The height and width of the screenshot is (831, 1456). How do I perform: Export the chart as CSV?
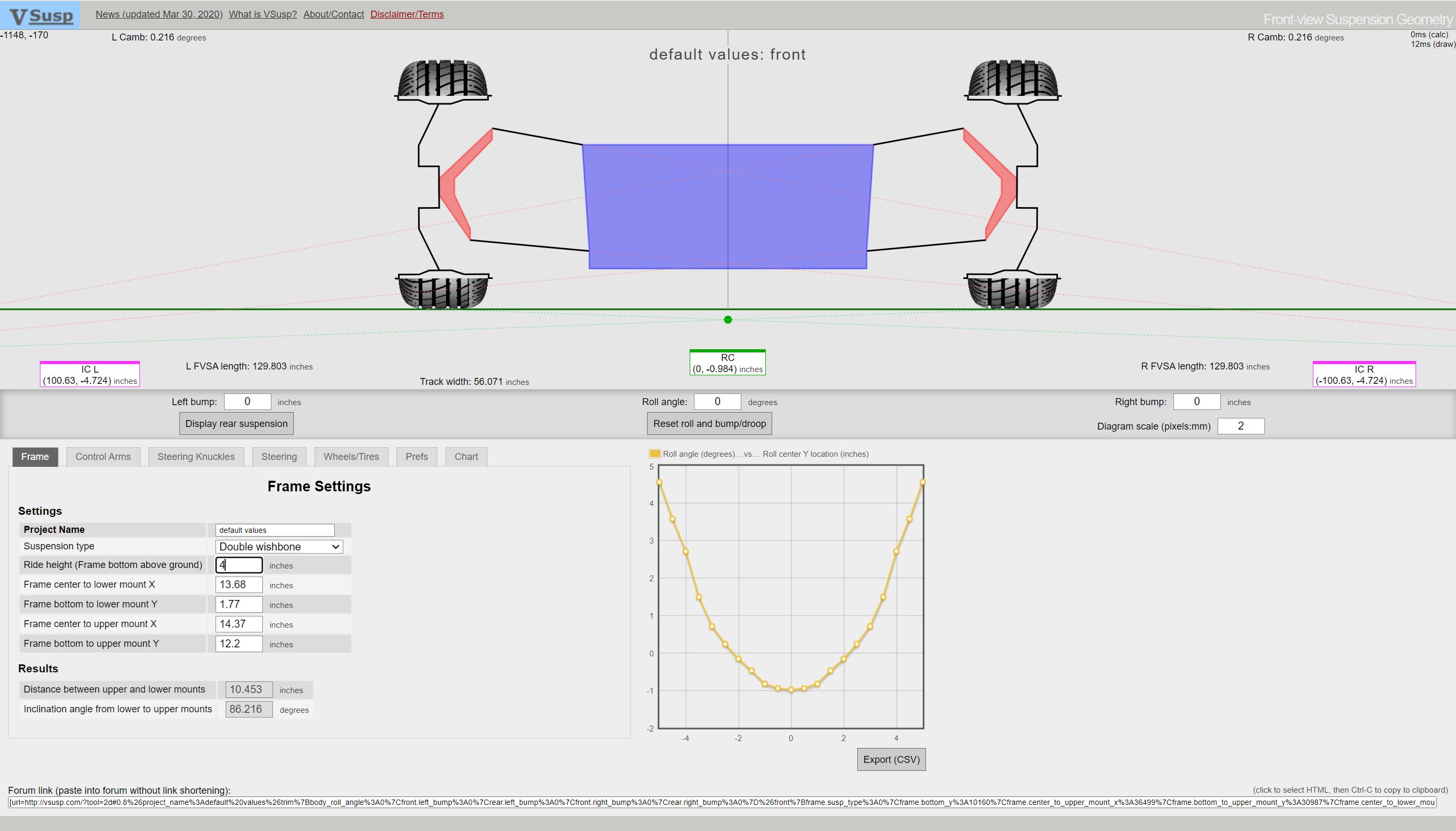[x=891, y=760]
